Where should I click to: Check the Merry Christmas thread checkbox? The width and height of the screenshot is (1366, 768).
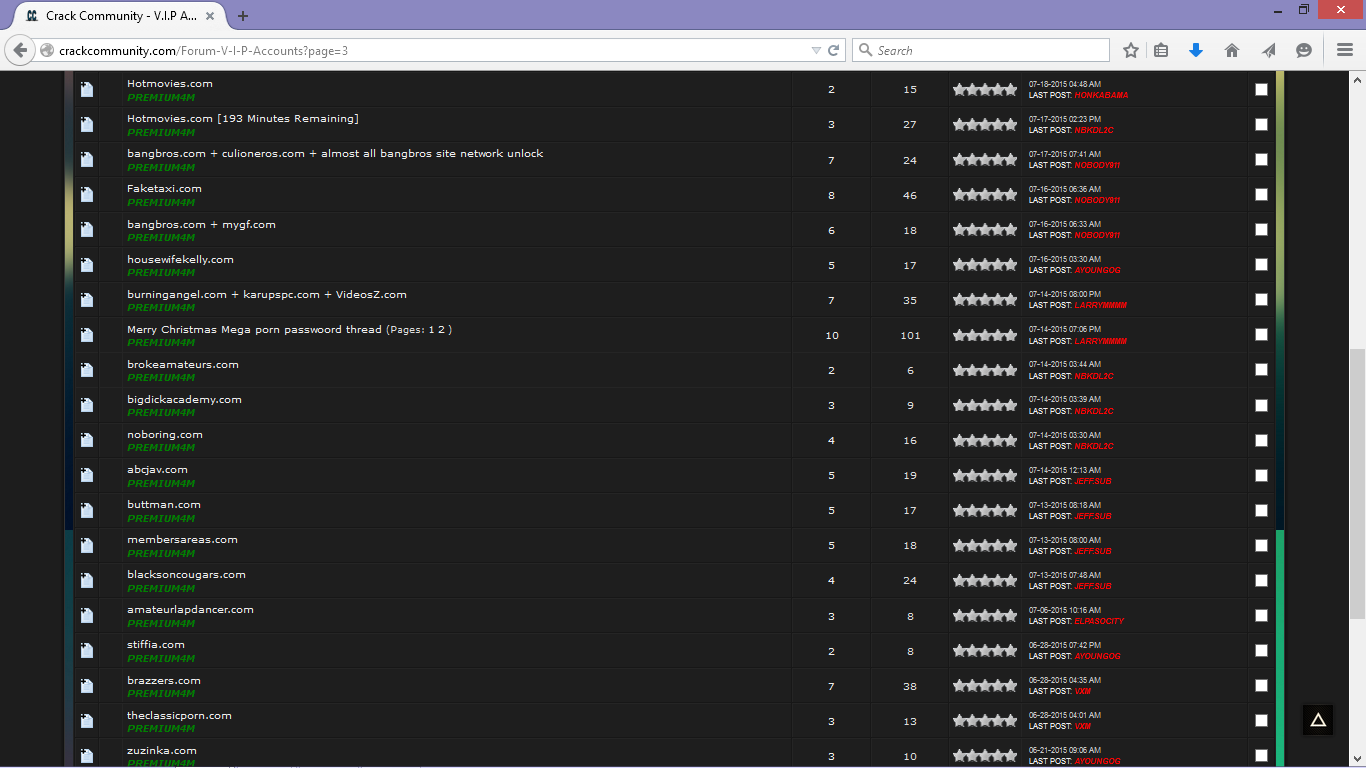pyautogui.click(x=1261, y=335)
